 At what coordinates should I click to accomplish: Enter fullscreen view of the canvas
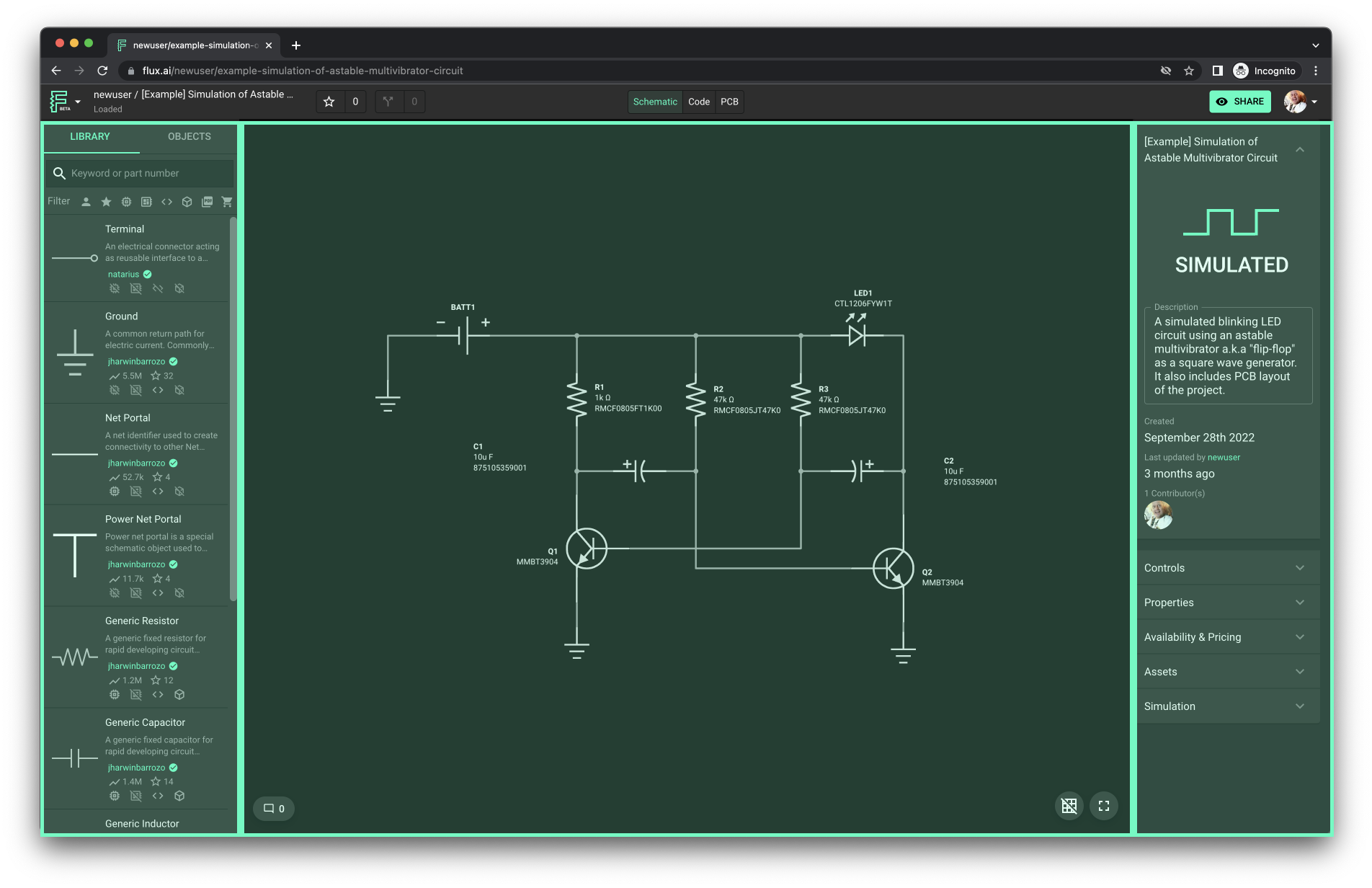pos(1104,806)
